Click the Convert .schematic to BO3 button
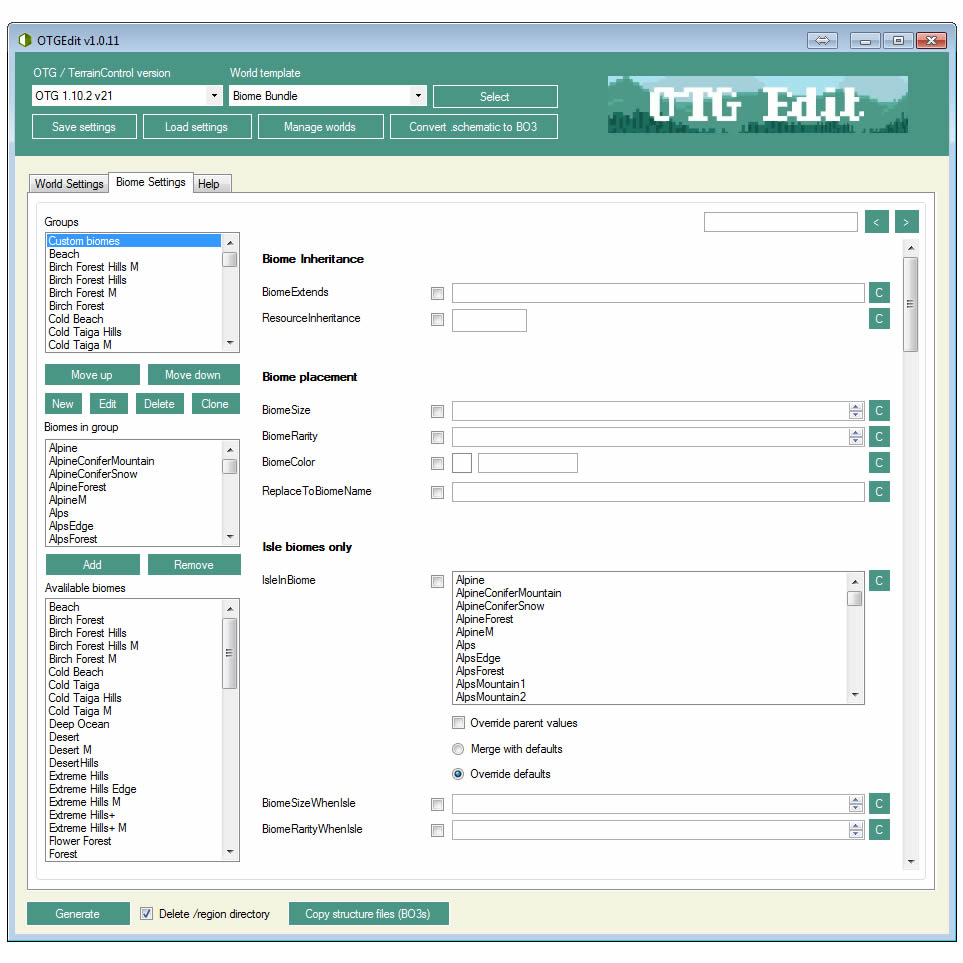The height and width of the screenshot is (963, 963). pyautogui.click(x=473, y=127)
